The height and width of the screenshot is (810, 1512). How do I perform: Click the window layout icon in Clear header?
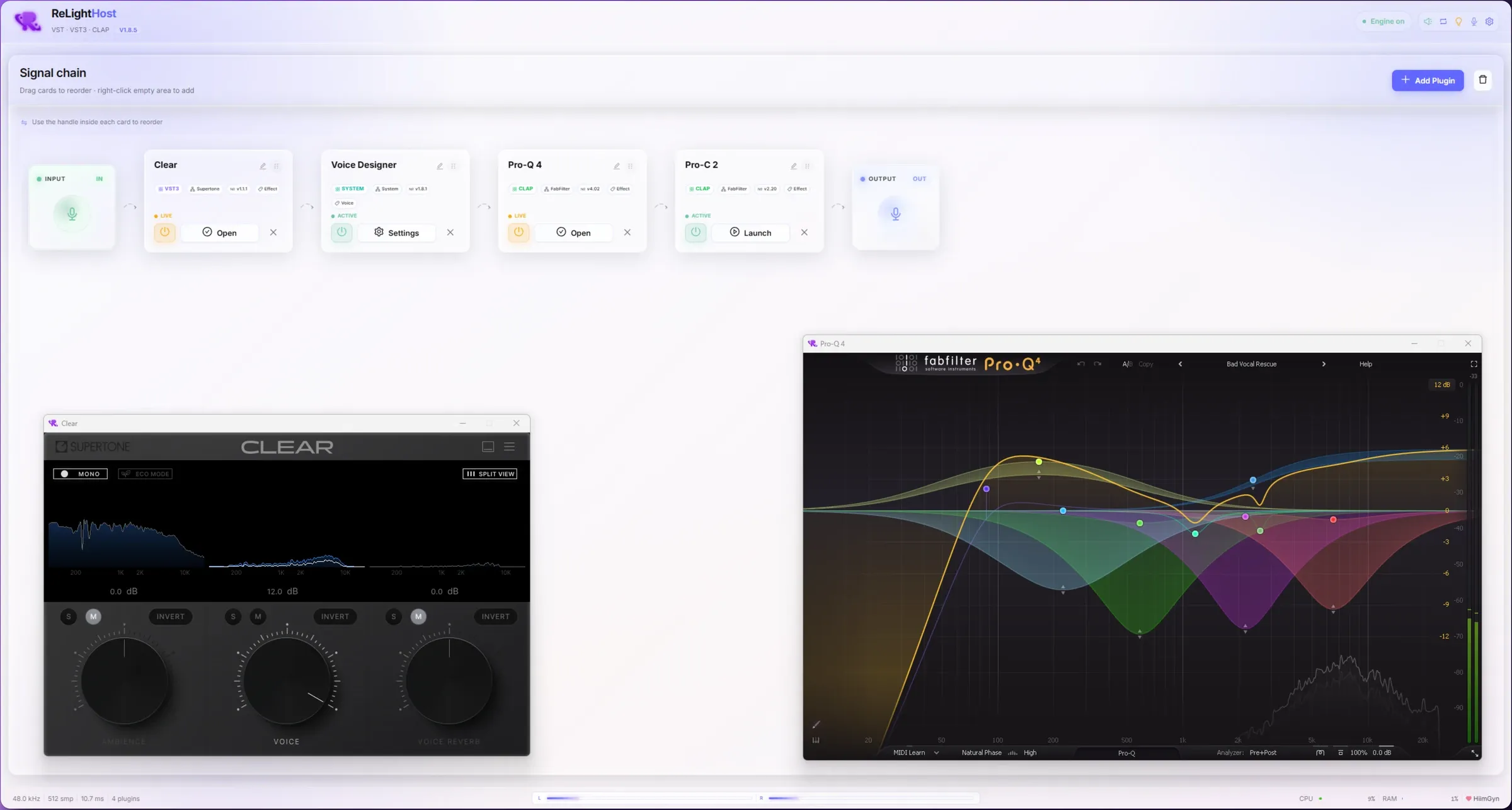pos(488,447)
